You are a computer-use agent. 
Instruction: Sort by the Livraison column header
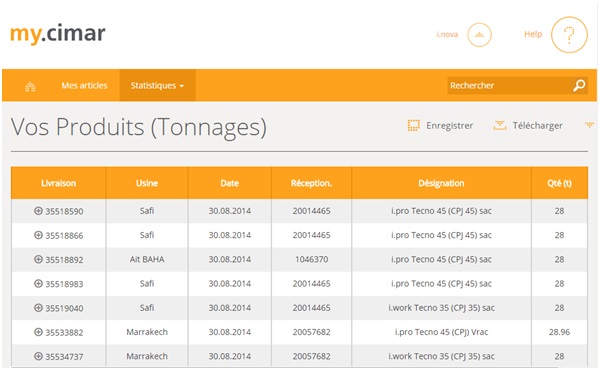[59, 183]
